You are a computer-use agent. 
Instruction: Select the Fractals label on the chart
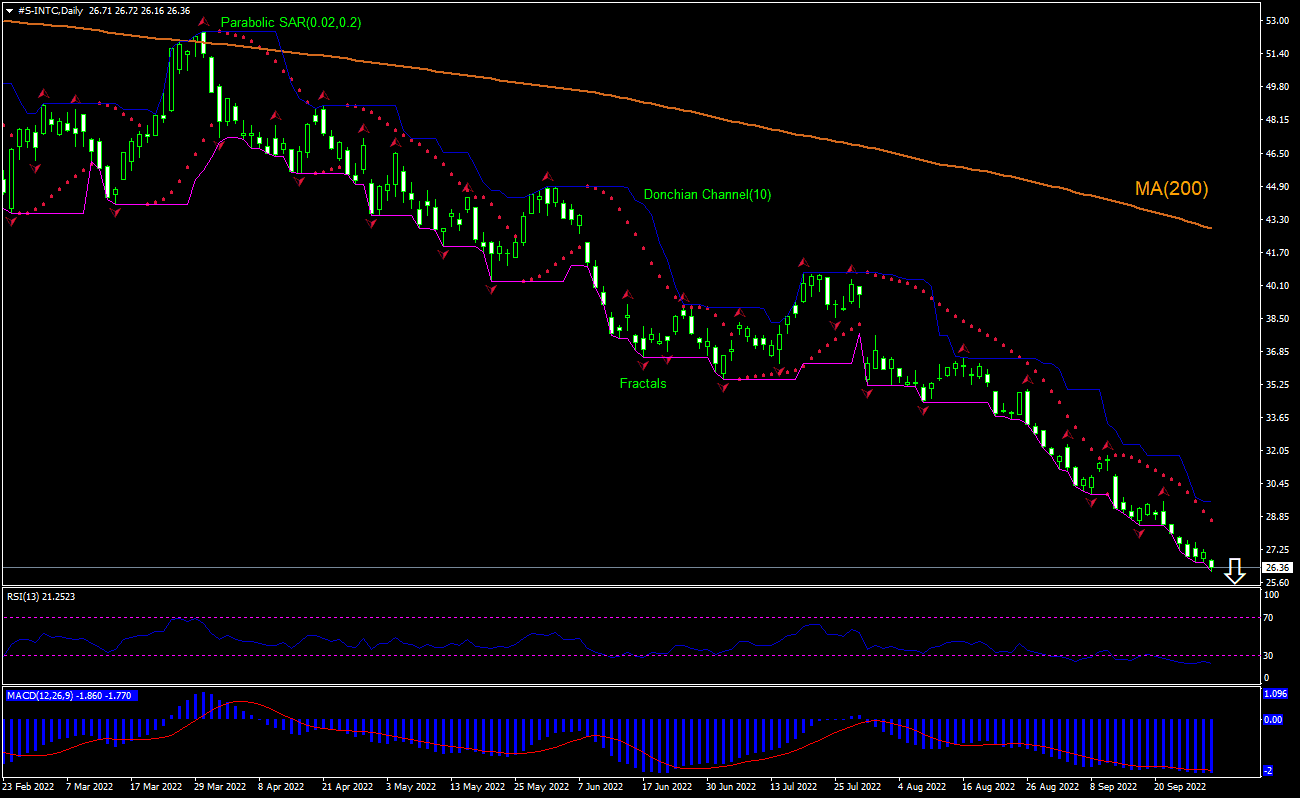(x=642, y=383)
